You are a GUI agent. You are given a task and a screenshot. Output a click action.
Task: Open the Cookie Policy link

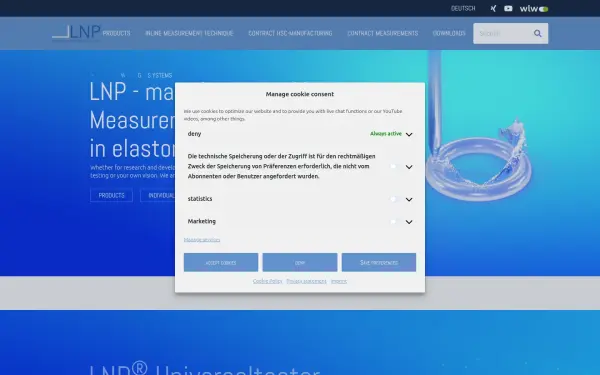267,281
